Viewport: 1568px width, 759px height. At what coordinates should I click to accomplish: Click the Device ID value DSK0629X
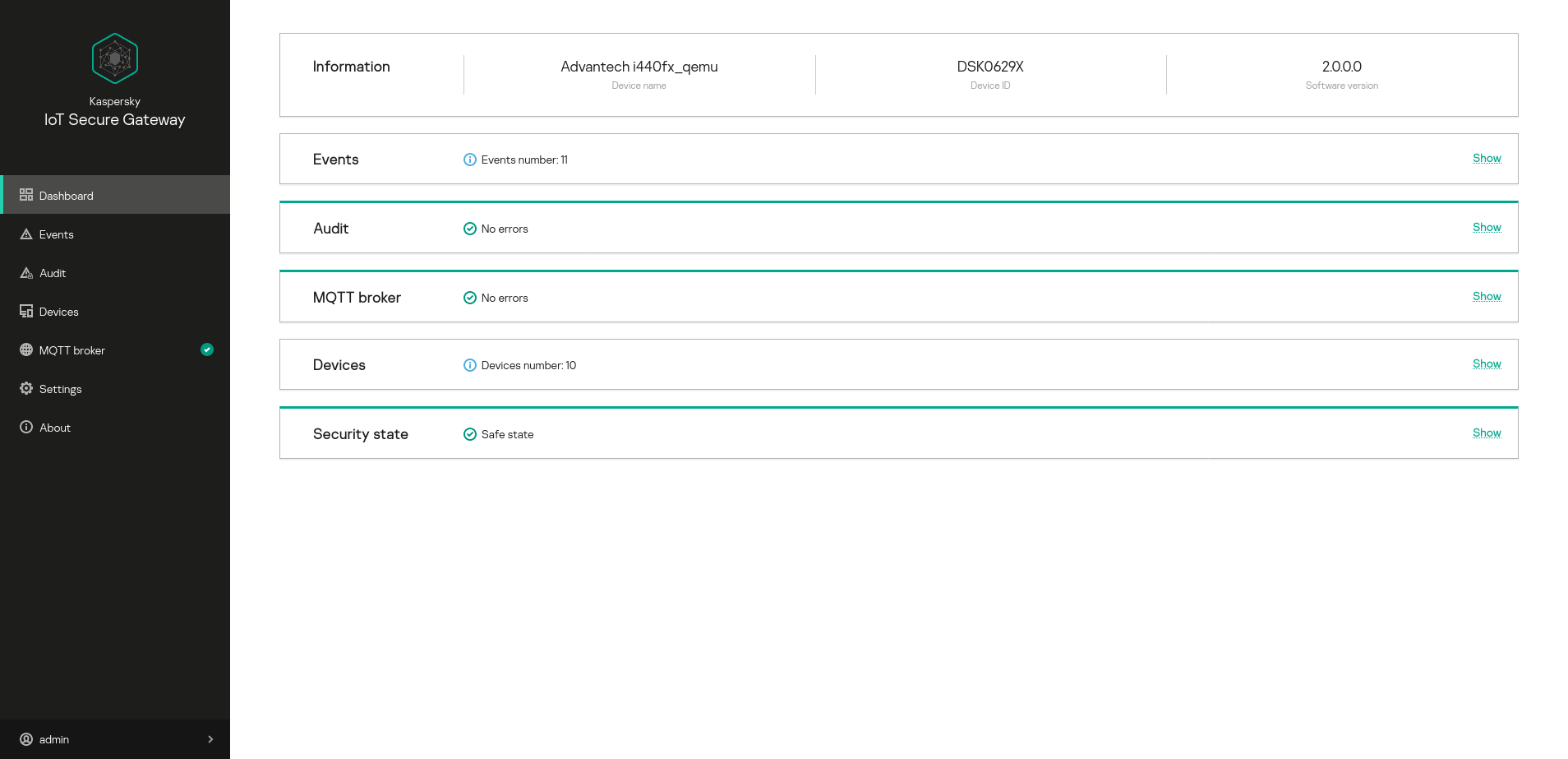click(x=989, y=67)
